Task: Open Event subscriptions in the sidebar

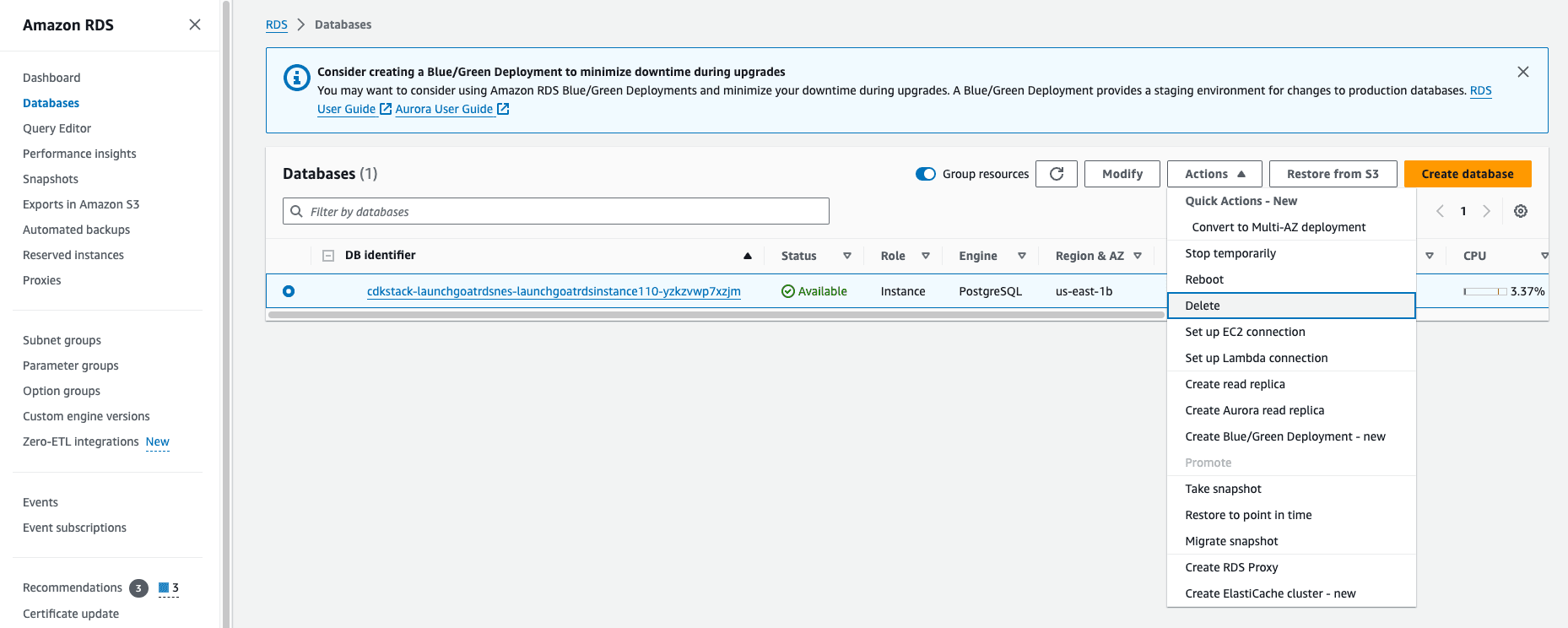Action: (x=74, y=528)
